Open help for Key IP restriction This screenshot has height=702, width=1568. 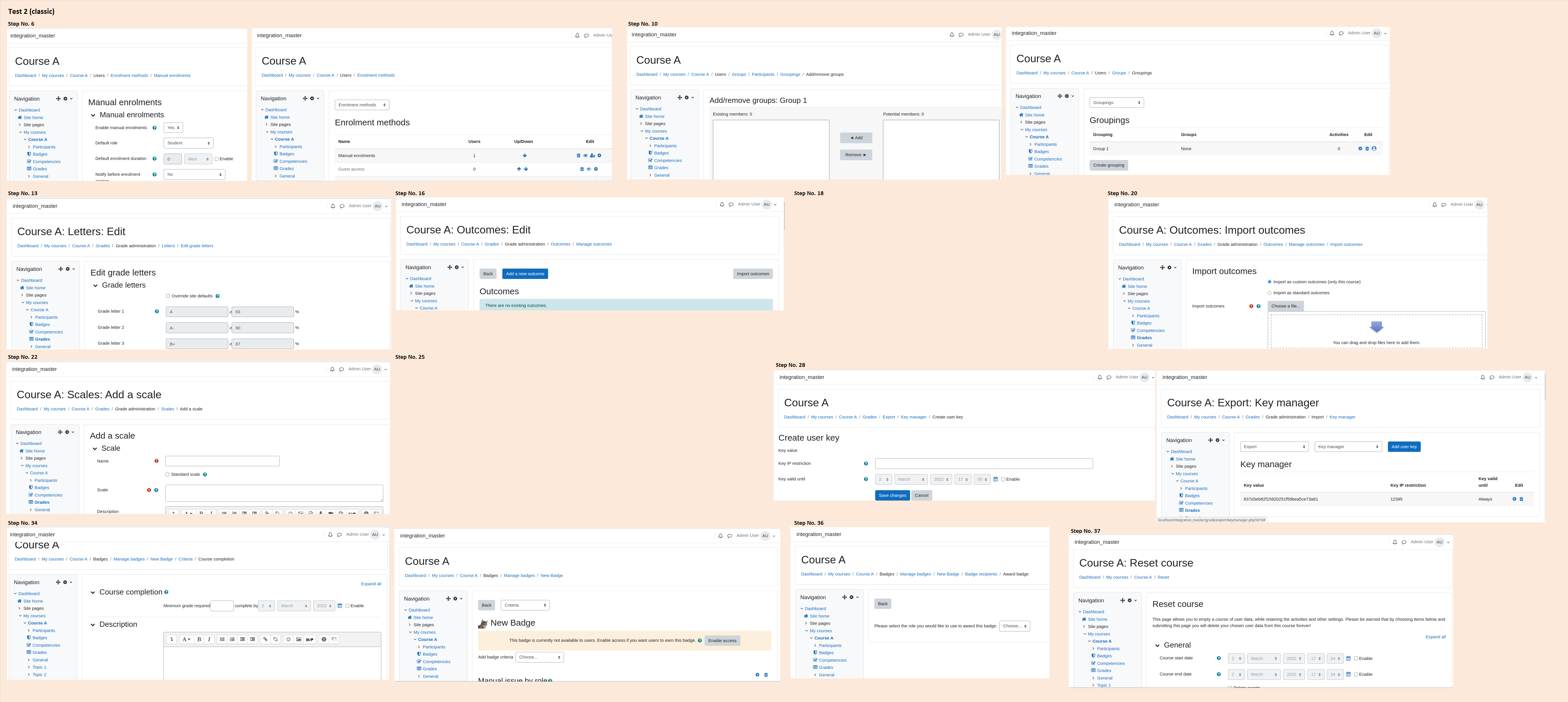(866, 464)
